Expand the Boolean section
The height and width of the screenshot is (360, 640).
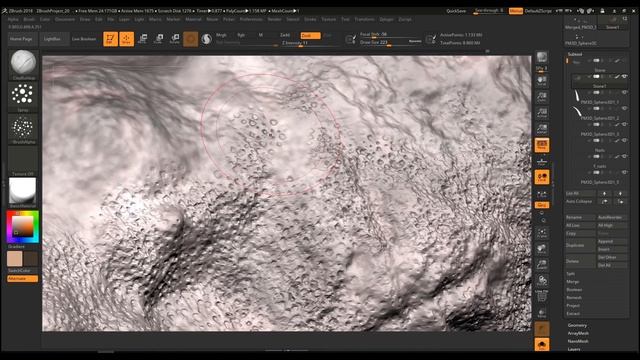[574, 290]
